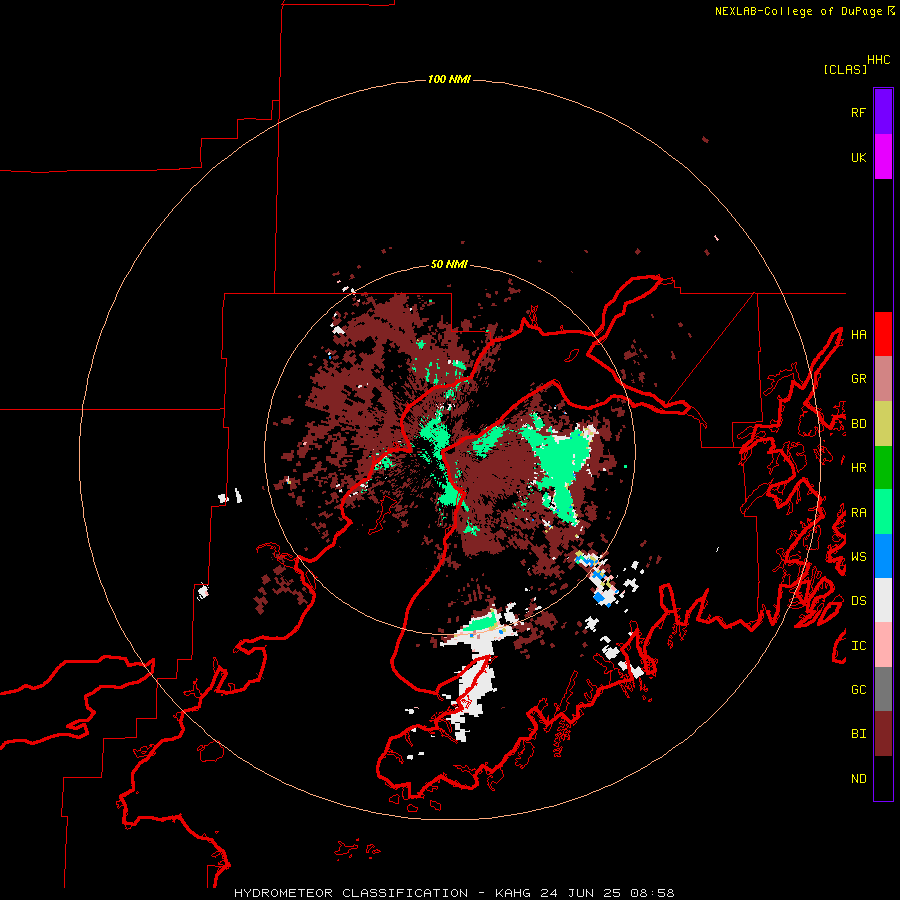Select the BD yellow legend swatch
The image size is (900, 900).
point(883,424)
